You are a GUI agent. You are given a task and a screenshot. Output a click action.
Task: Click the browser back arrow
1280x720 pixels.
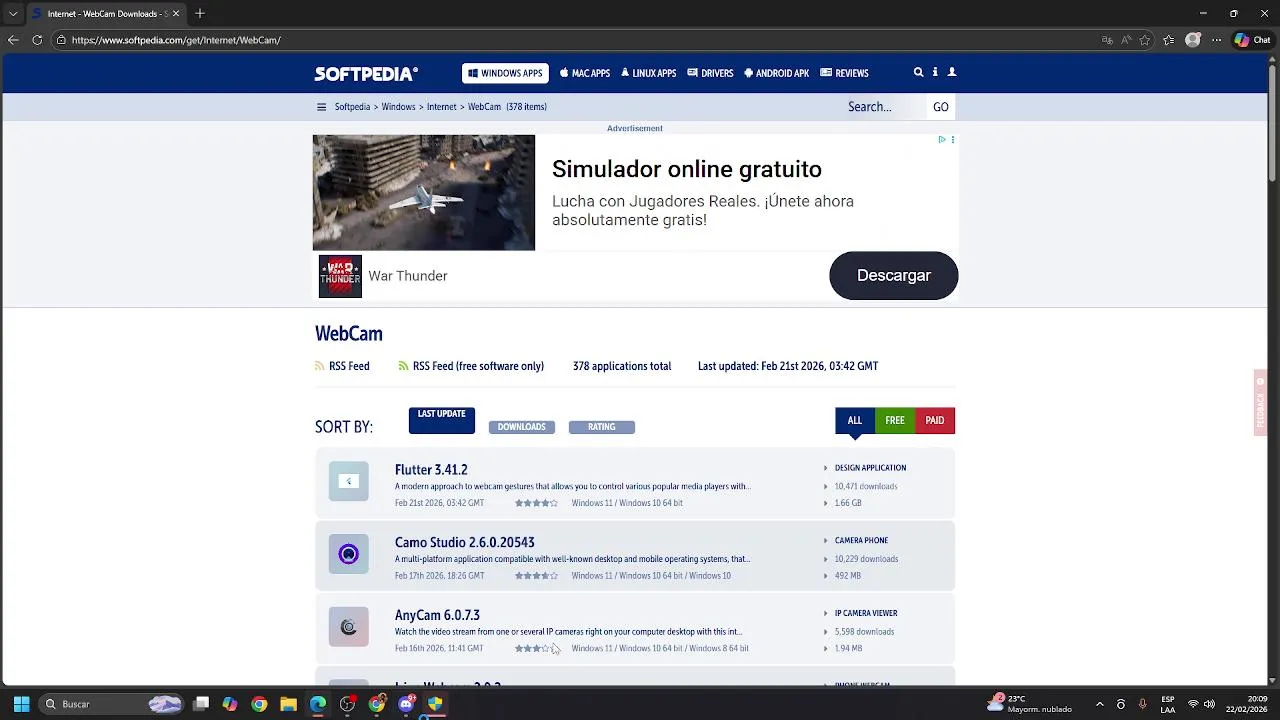click(13, 40)
